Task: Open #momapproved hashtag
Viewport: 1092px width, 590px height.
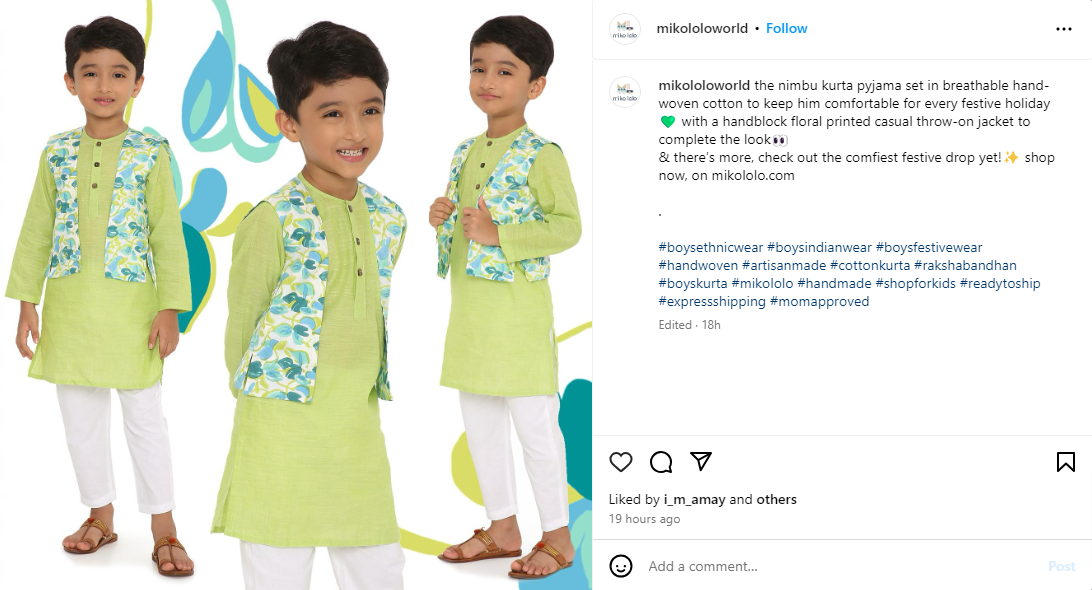Action: pos(819,302)
